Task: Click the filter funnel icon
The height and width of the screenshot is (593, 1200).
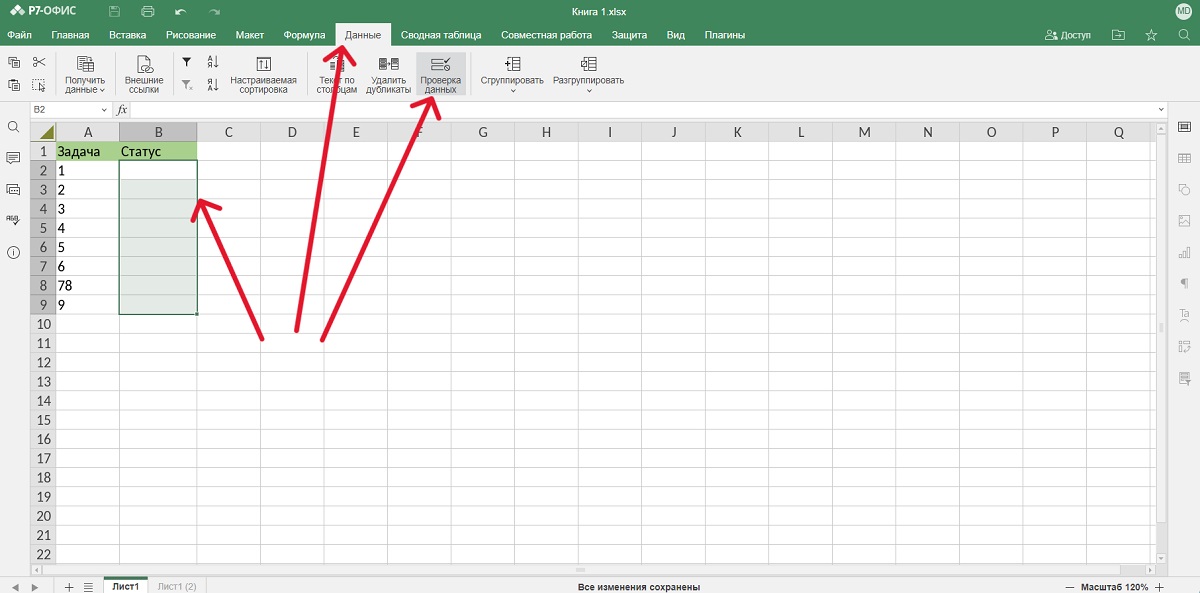Action: pyautogui.click(x=186, y=62)
